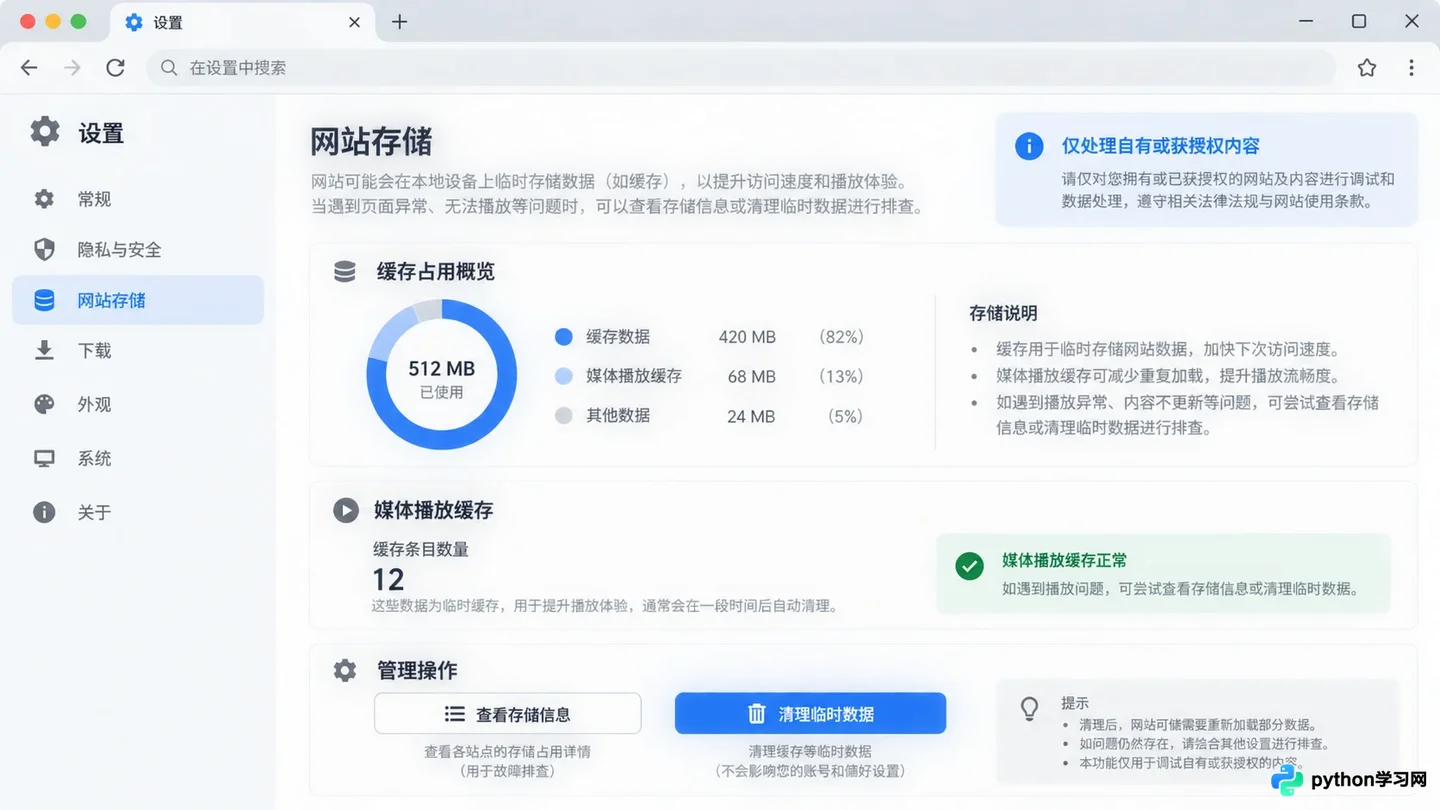Click the database icon beside 缓存占用概览

[345, 272]
